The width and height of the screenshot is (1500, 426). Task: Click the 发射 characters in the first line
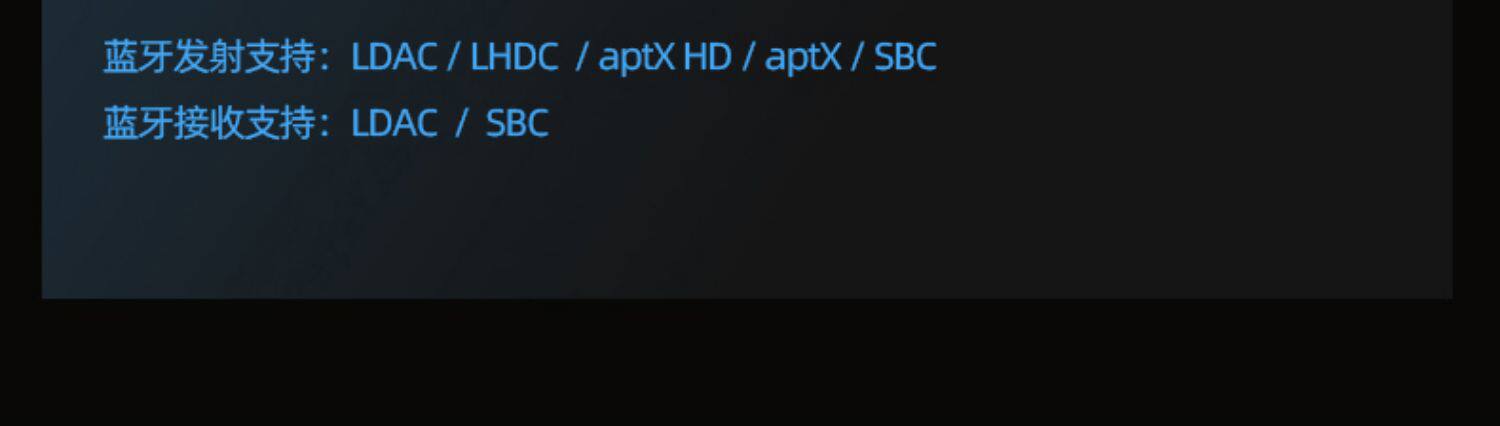pos(209,57)
